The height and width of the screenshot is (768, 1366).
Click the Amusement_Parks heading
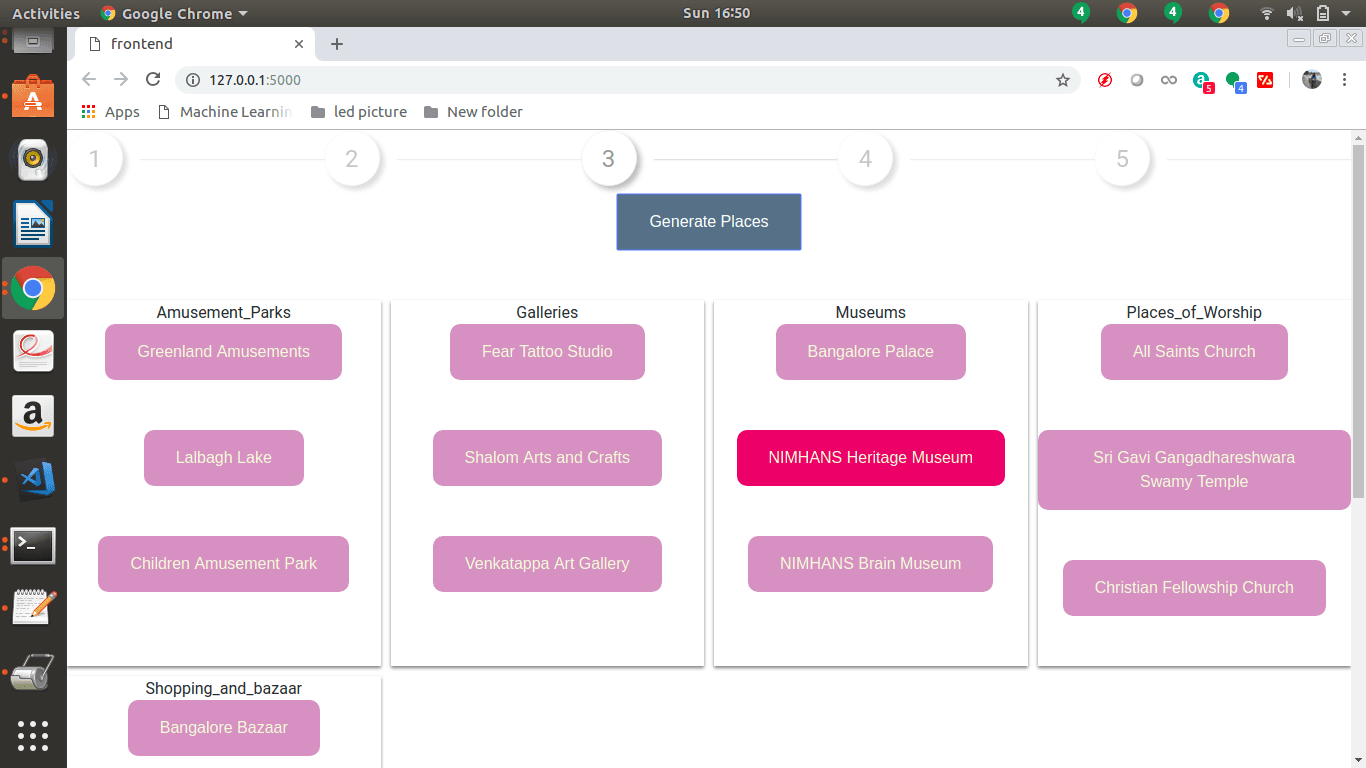coord(224,312)
